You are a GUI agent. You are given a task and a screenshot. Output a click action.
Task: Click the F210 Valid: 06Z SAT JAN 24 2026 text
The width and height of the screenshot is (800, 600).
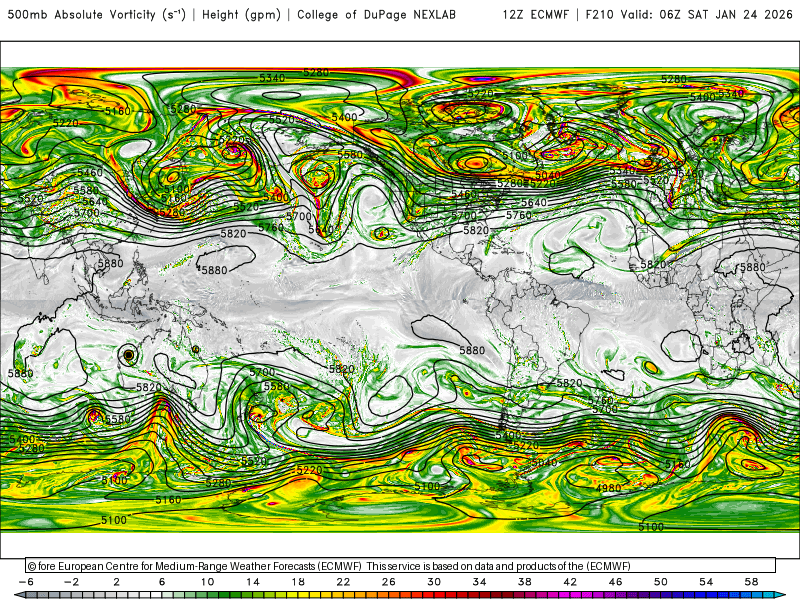coord(689,15)
